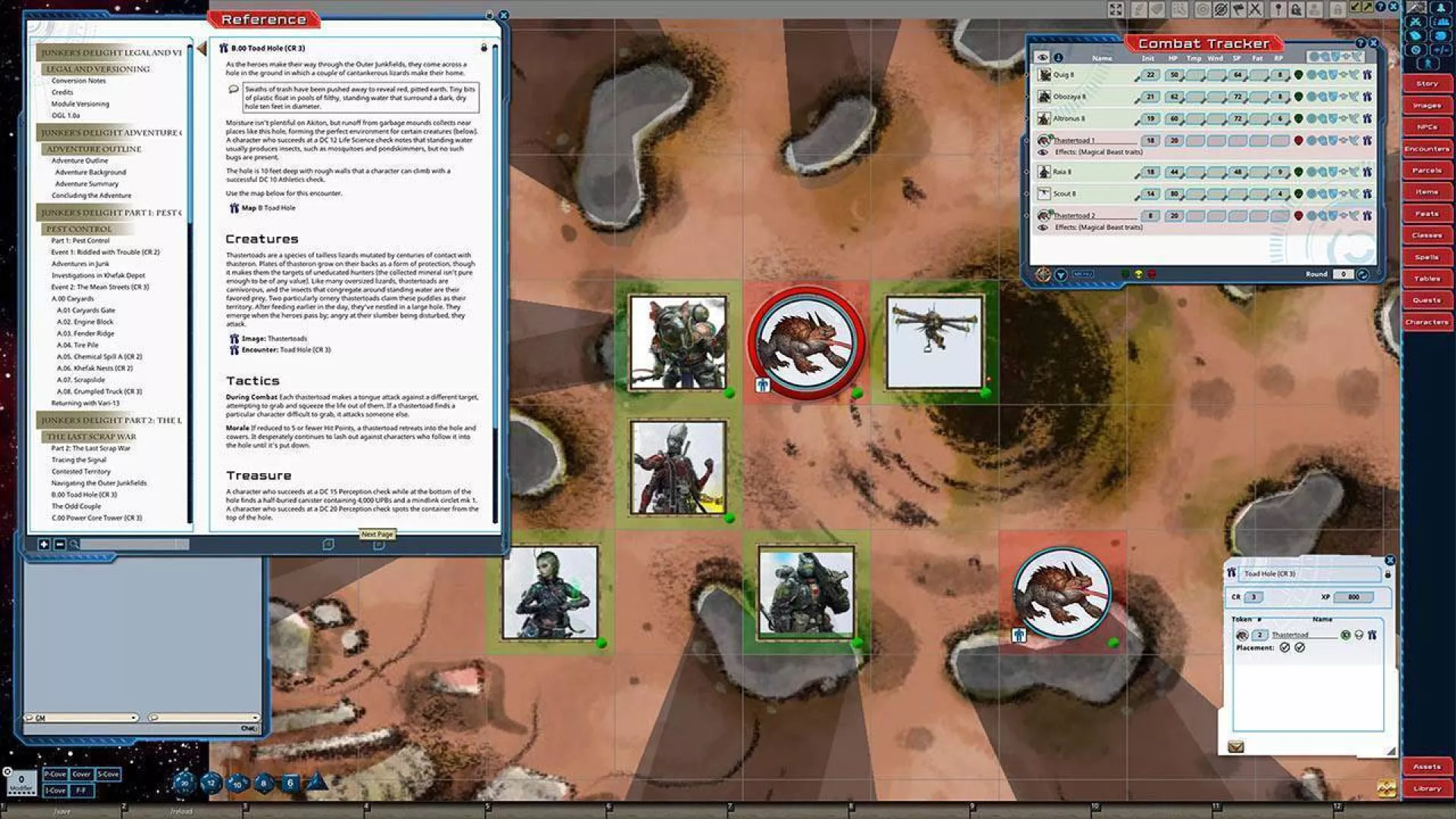Image resolution: width=1456 pixels, height=819 pixels.
Task: Toggle Thastertoad 1 effects visibility eye
Action: click(x=1043, y=152)
